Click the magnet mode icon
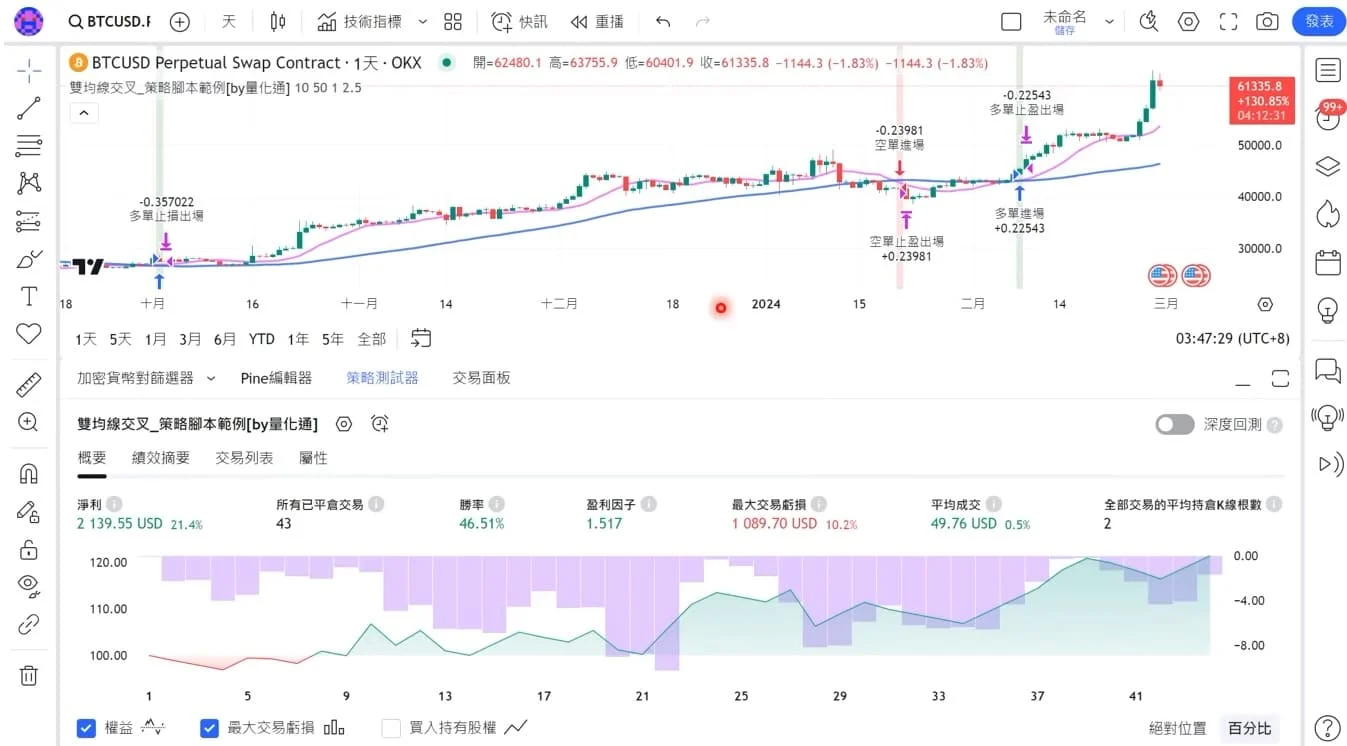The image size is (1347, 746). tap(29, 474)
